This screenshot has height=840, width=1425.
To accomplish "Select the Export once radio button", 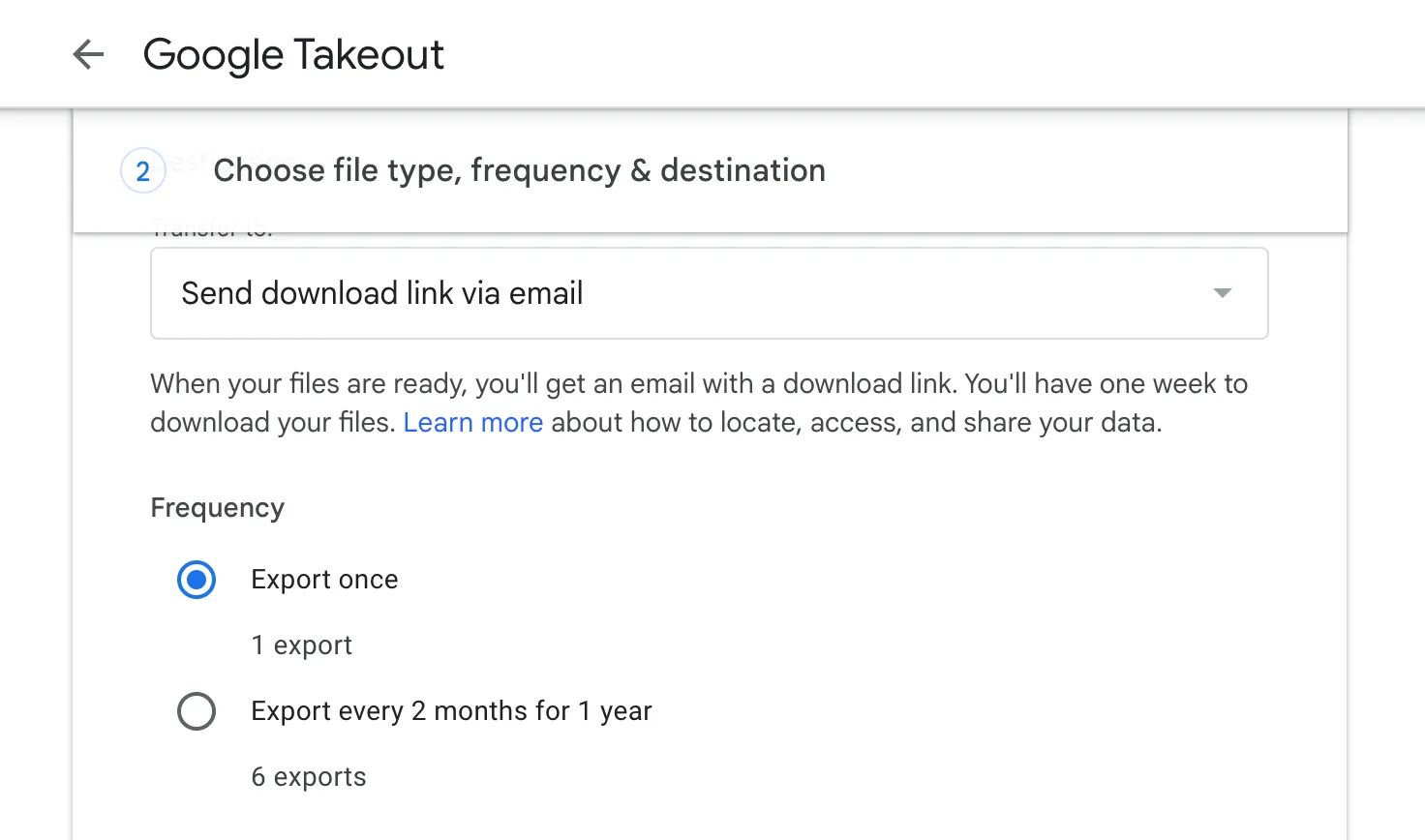I will point(197,580).
